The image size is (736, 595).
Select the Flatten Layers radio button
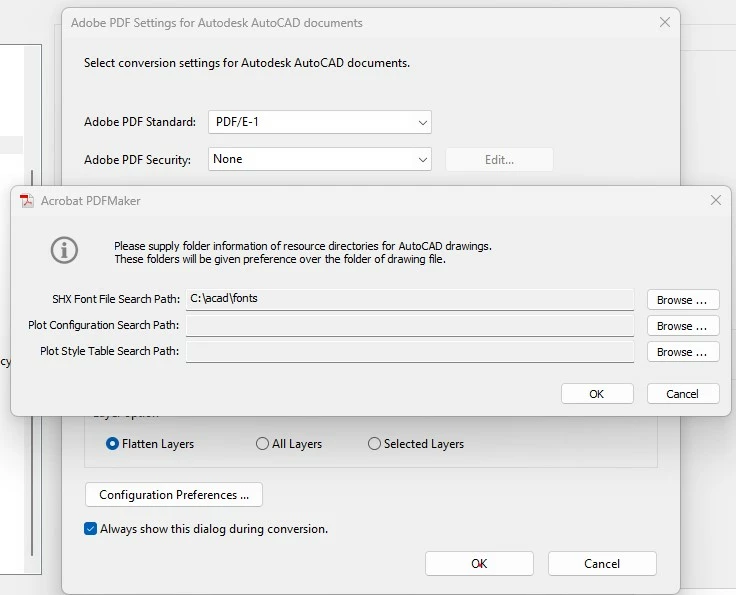[112, 443]
